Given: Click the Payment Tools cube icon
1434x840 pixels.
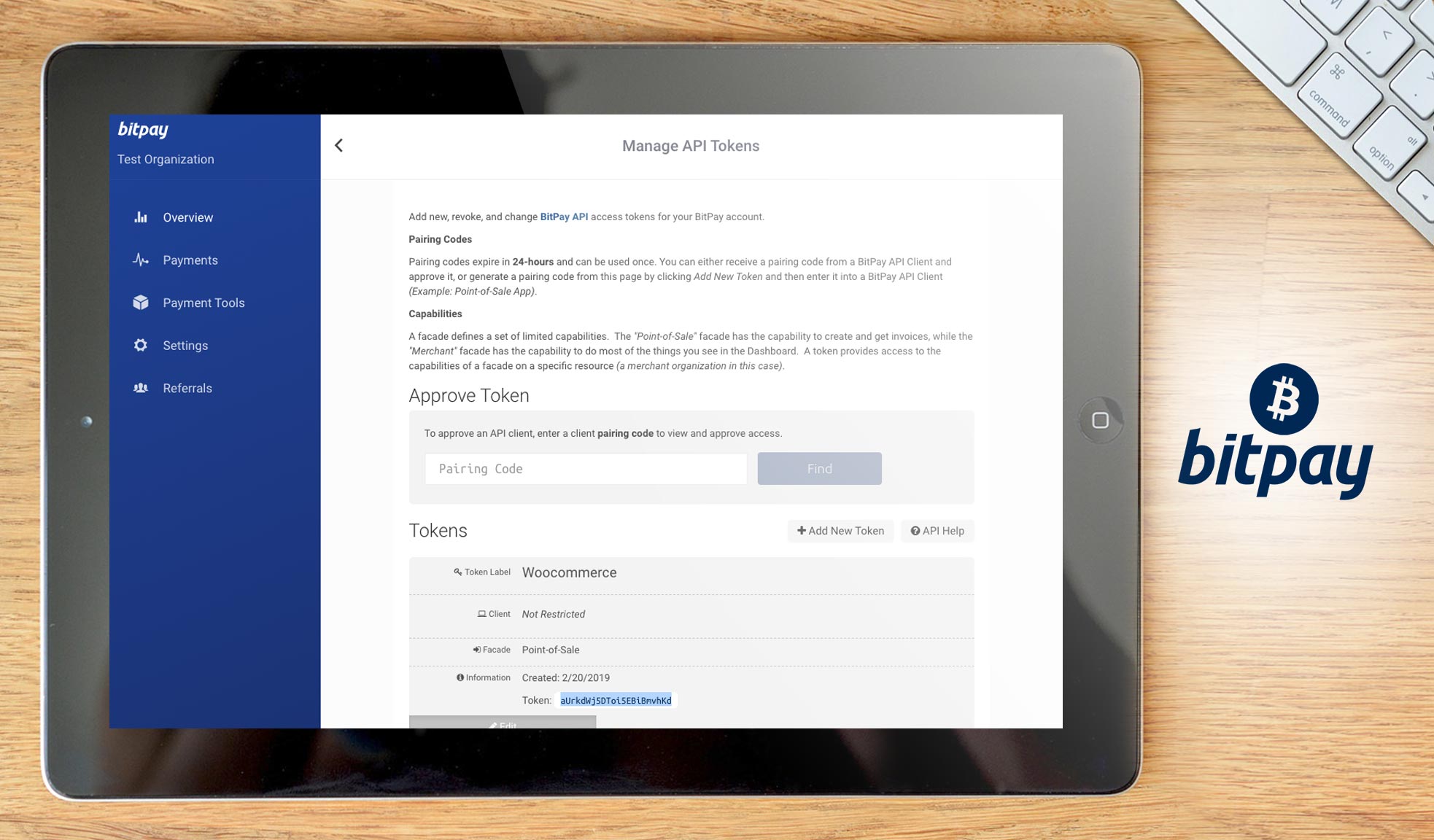Looking at the screenshot, I should point(141,303).
